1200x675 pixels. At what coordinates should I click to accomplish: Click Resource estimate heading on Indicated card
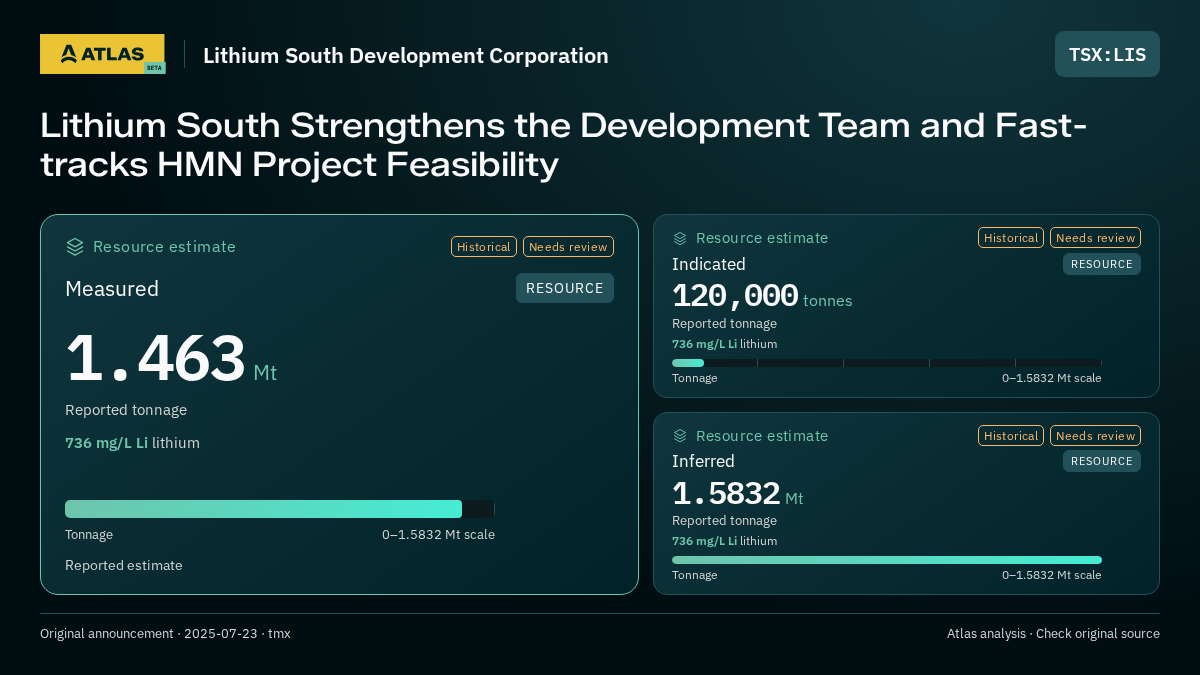(762, 238)
